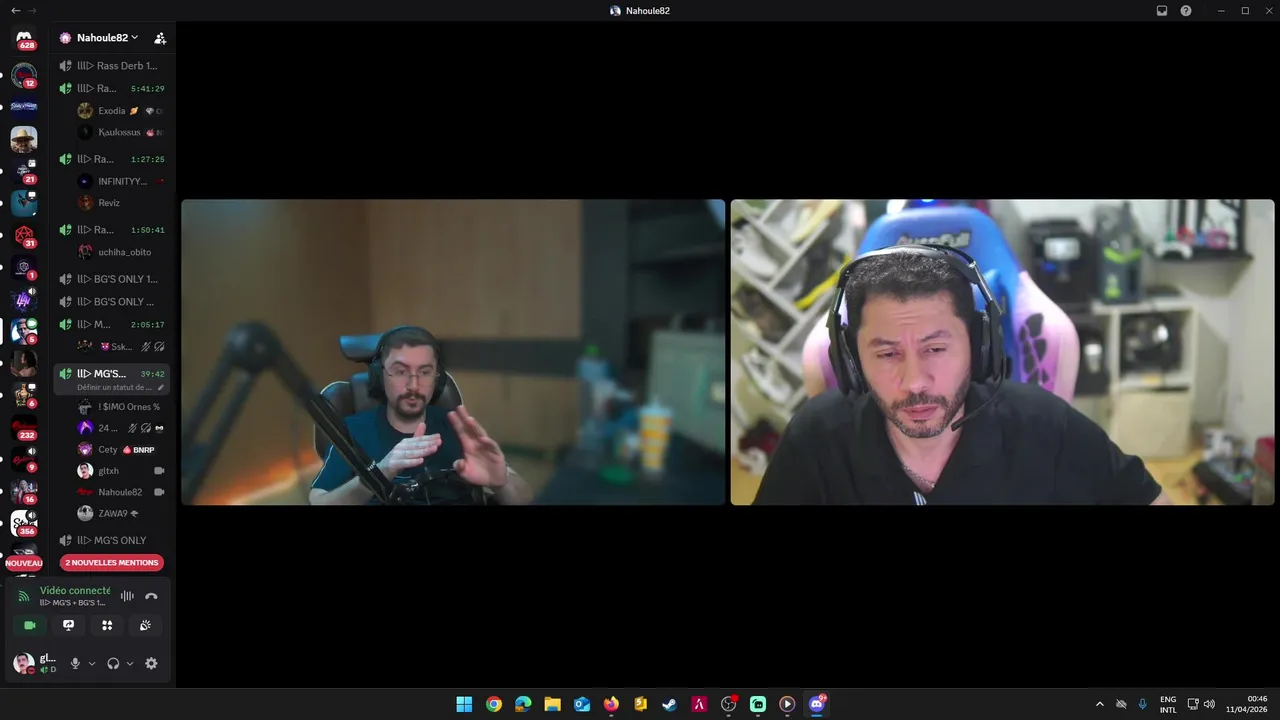The height and width of the screenshot is (720, 1280).
Task: Join the Rass Derb 1 voice channel
Action: (x=111, y=66)
